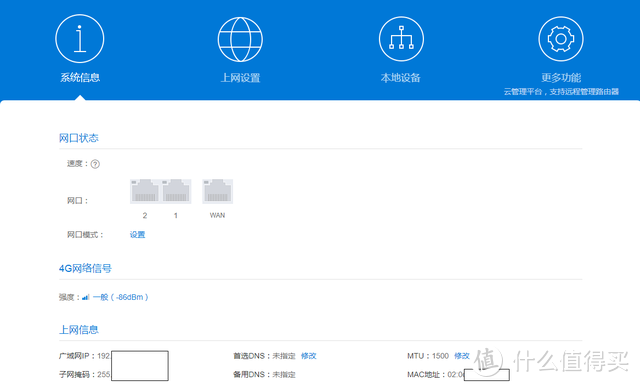Click the 一般 (-86dBm) signal text
Screen dimensions: 640x387
(120, 297)
